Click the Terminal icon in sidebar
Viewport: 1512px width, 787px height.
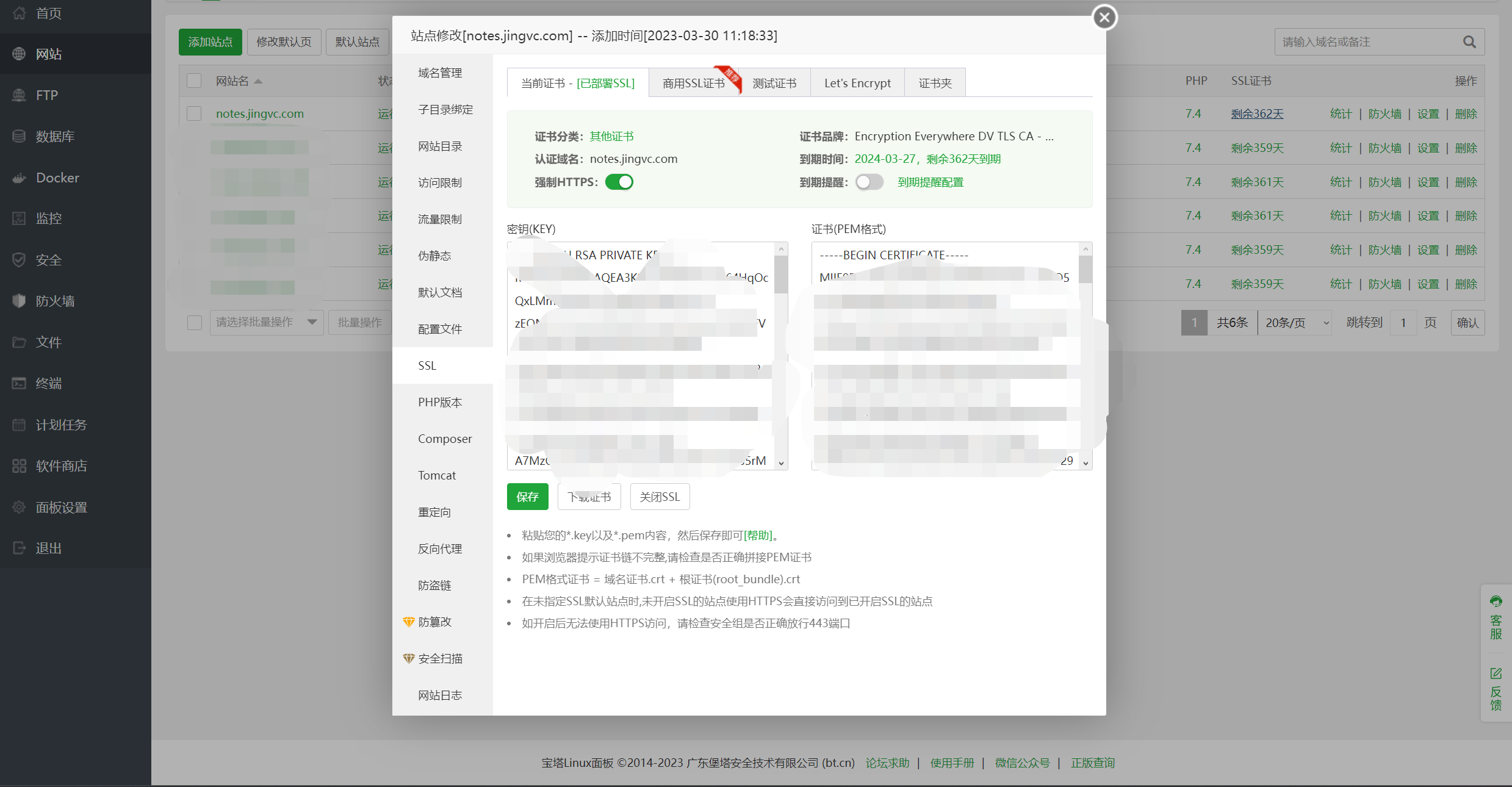19,383
